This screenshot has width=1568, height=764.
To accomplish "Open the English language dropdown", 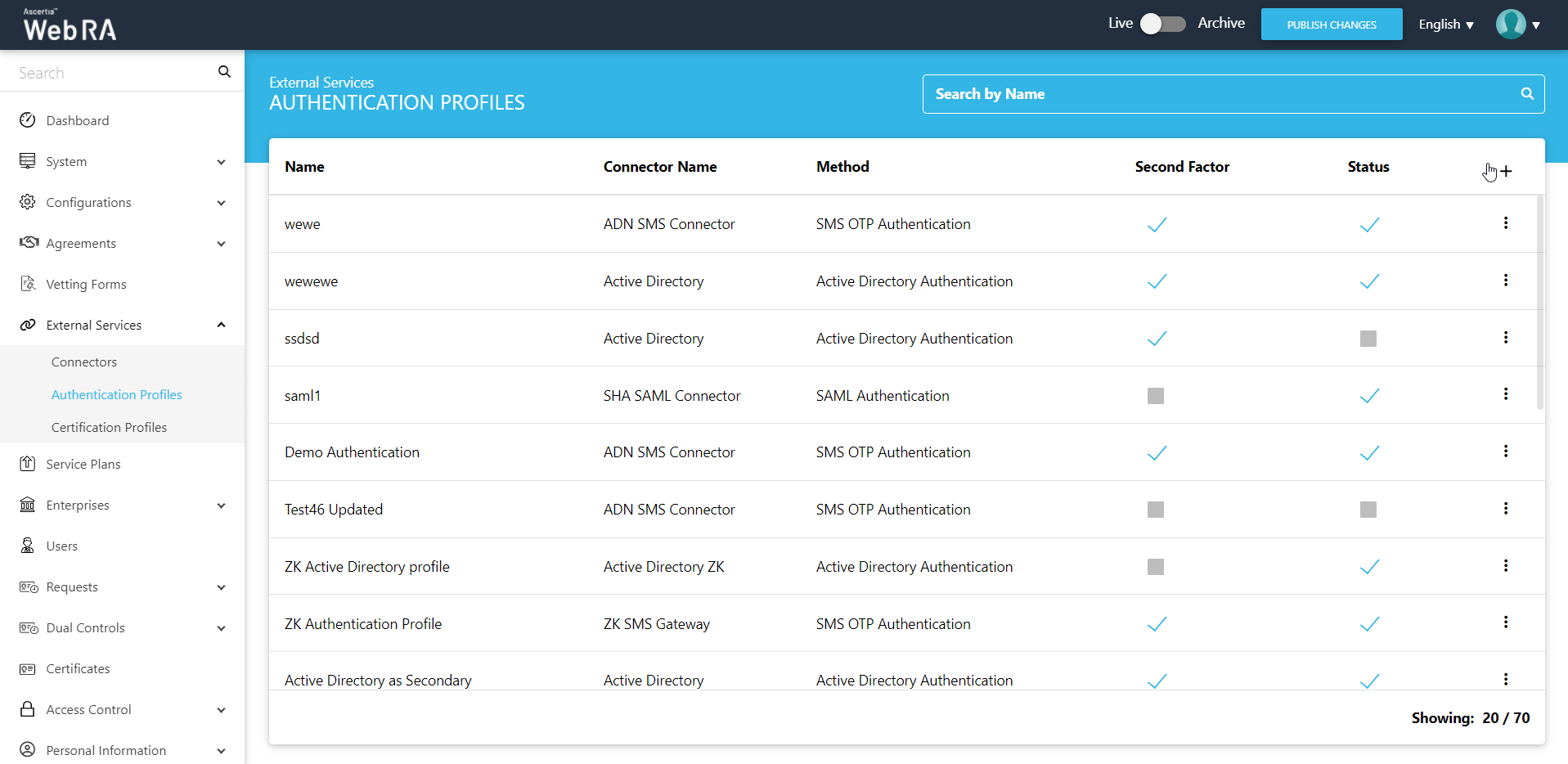I will tap(1445, 25).
